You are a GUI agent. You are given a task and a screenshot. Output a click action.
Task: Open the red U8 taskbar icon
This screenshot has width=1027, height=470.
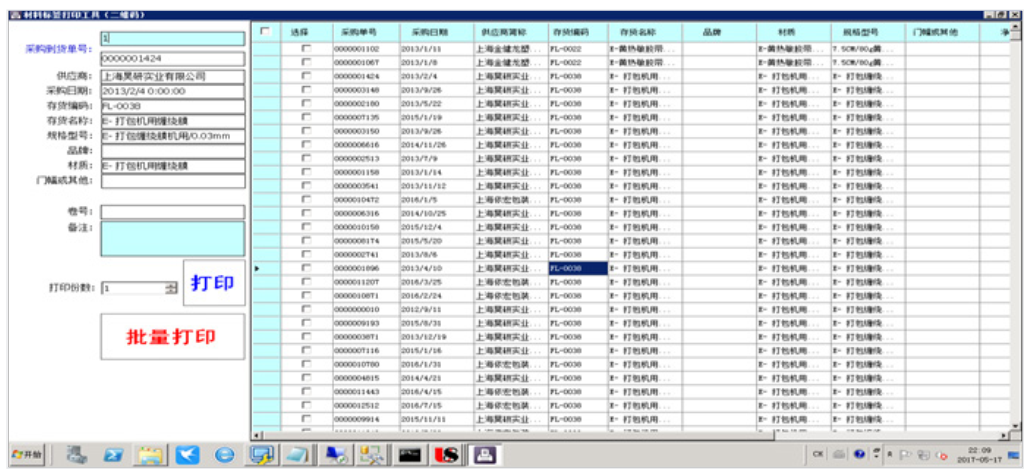coord(448,454)
